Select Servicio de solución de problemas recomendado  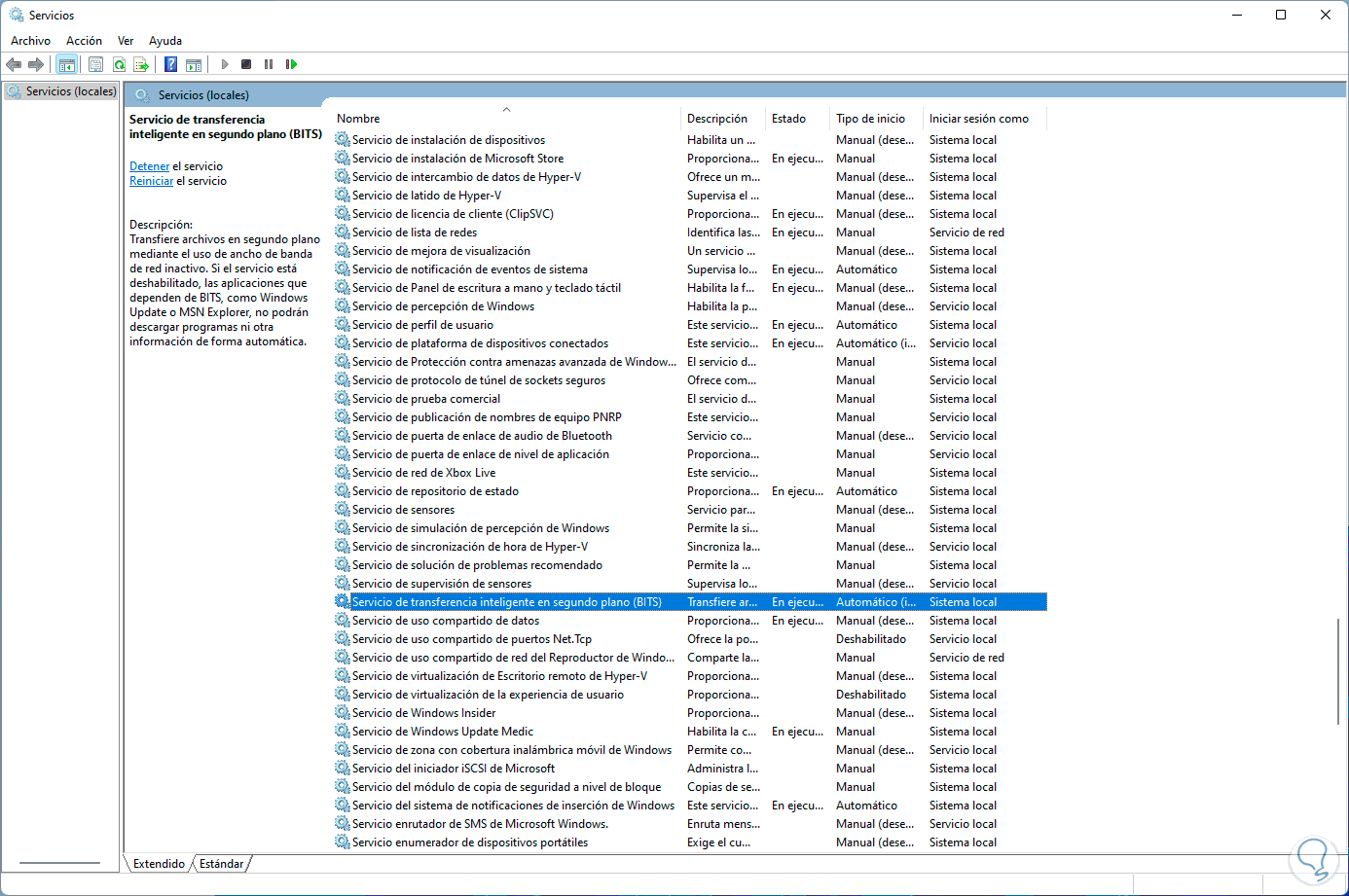(x=690, y=565)
